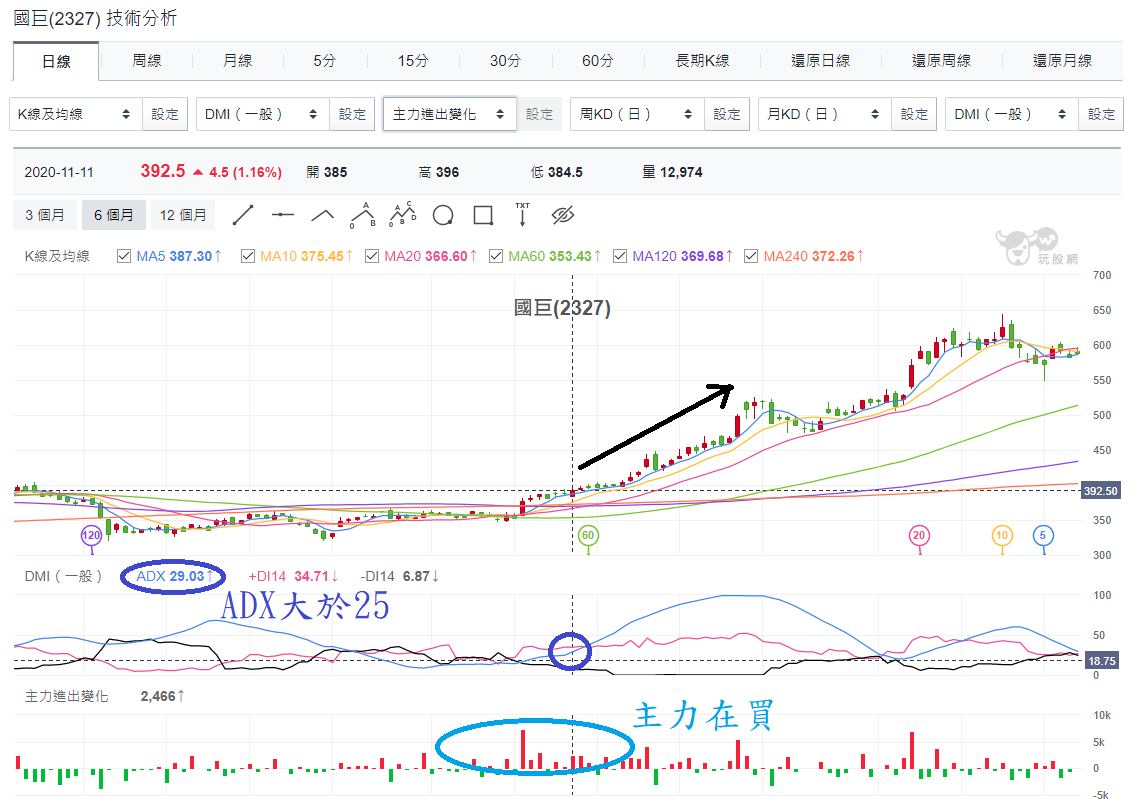This screenshot has height=799, width=1135.
Task: Select the 12個月 time range button
Action: tap(183, 214)
